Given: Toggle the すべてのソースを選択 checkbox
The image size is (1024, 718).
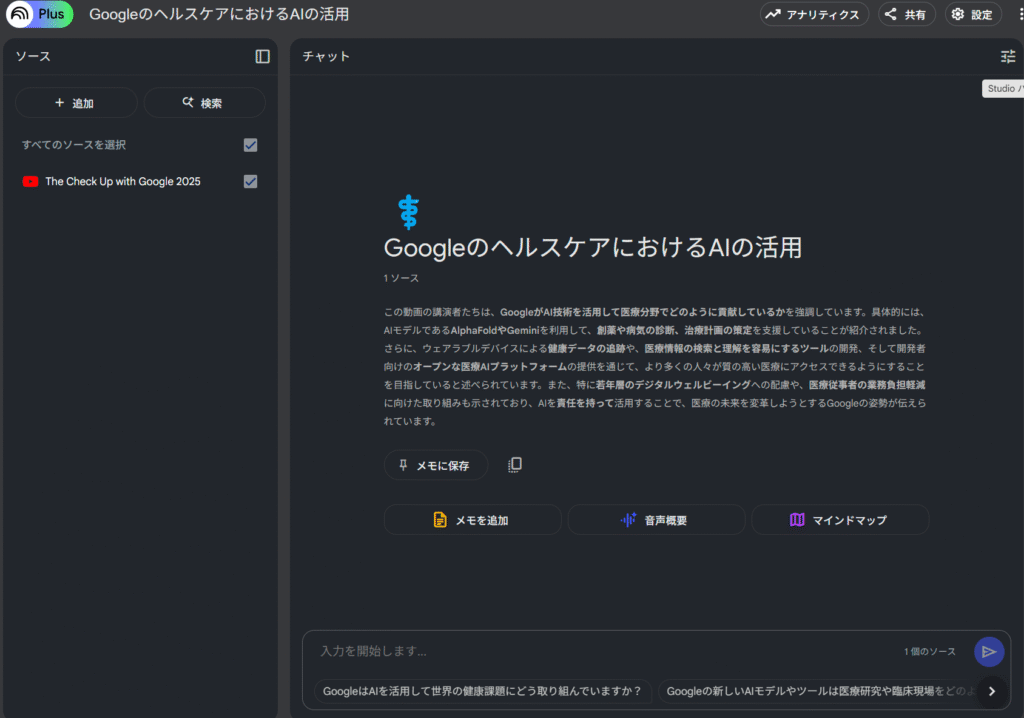Looking at the screenshot, I should (250, 145).
